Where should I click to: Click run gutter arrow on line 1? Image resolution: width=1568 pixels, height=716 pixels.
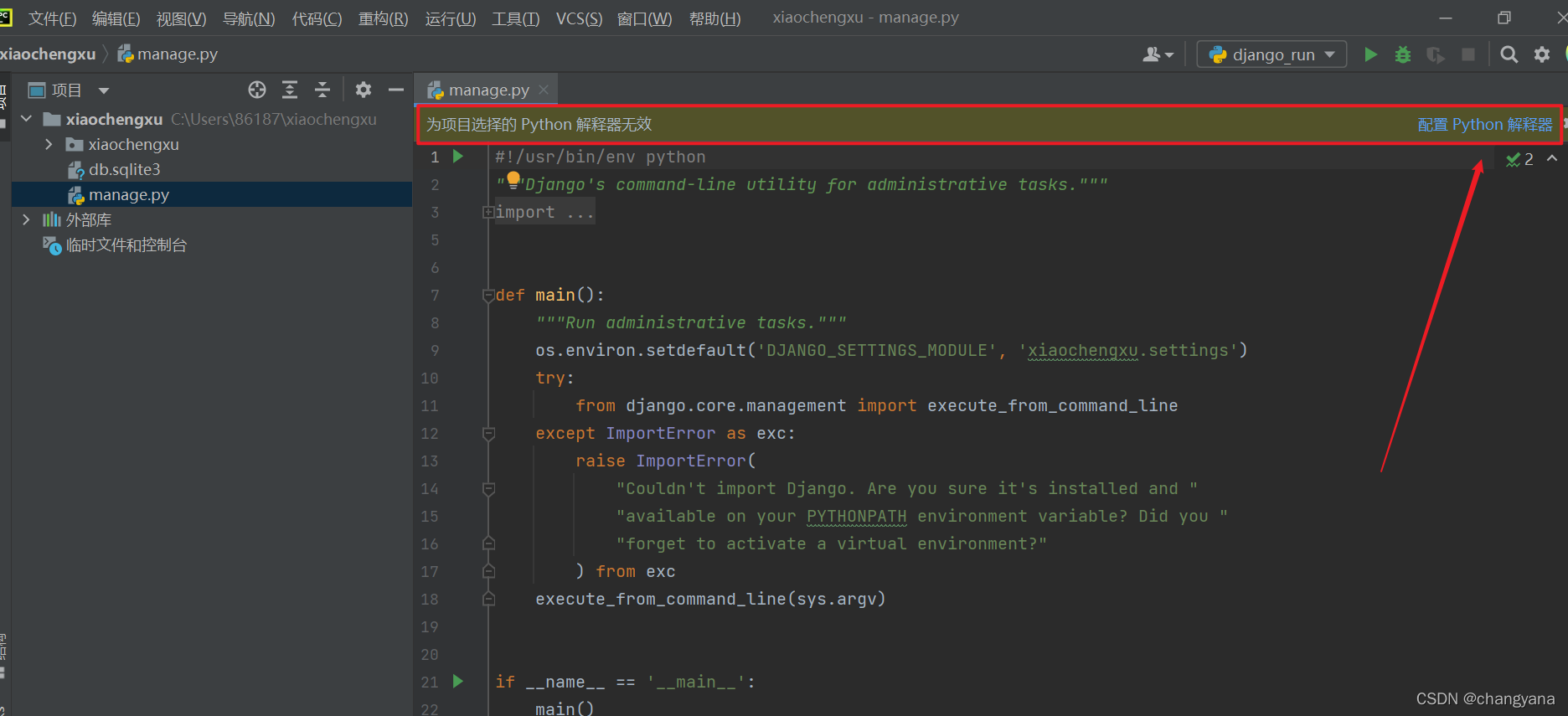pos(458,156)
